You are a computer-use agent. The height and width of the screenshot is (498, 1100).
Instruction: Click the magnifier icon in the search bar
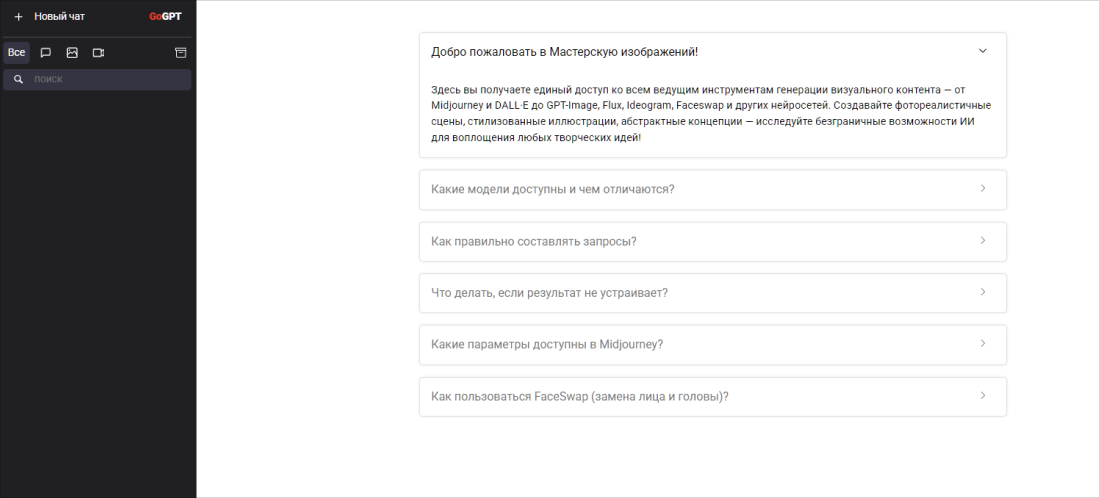(x=18, y=79)
